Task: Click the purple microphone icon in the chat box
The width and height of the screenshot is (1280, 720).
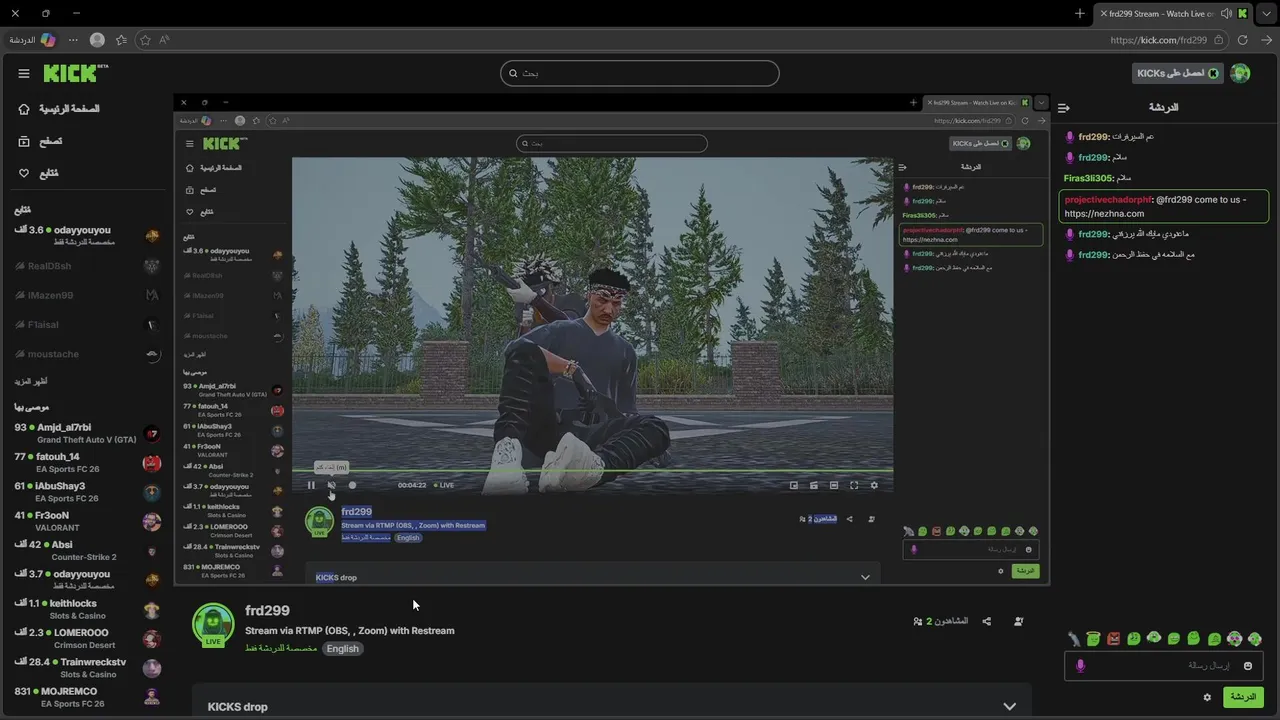Action: [x=1080, y=666]
